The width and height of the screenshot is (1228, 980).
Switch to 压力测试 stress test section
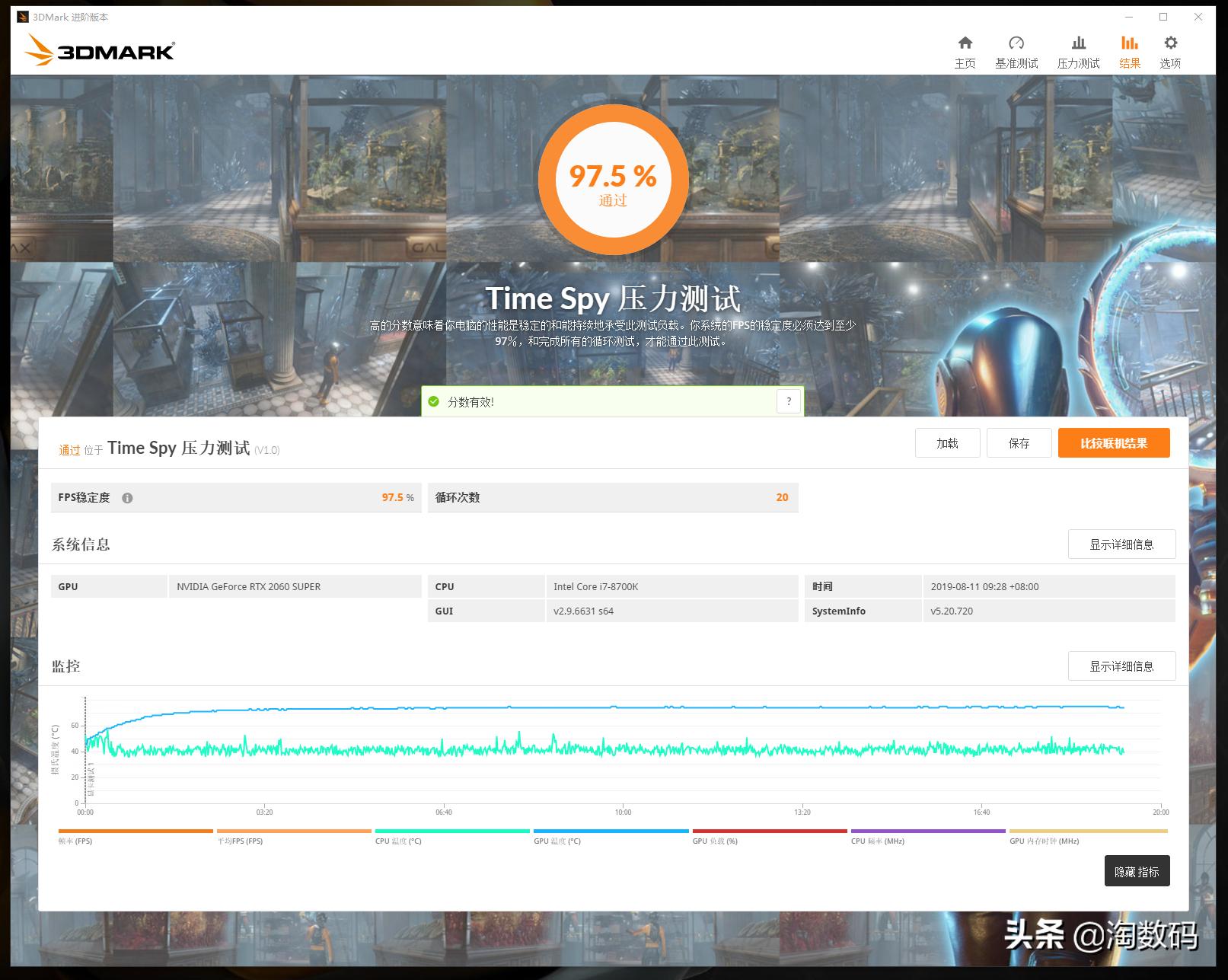point(1078,43)
